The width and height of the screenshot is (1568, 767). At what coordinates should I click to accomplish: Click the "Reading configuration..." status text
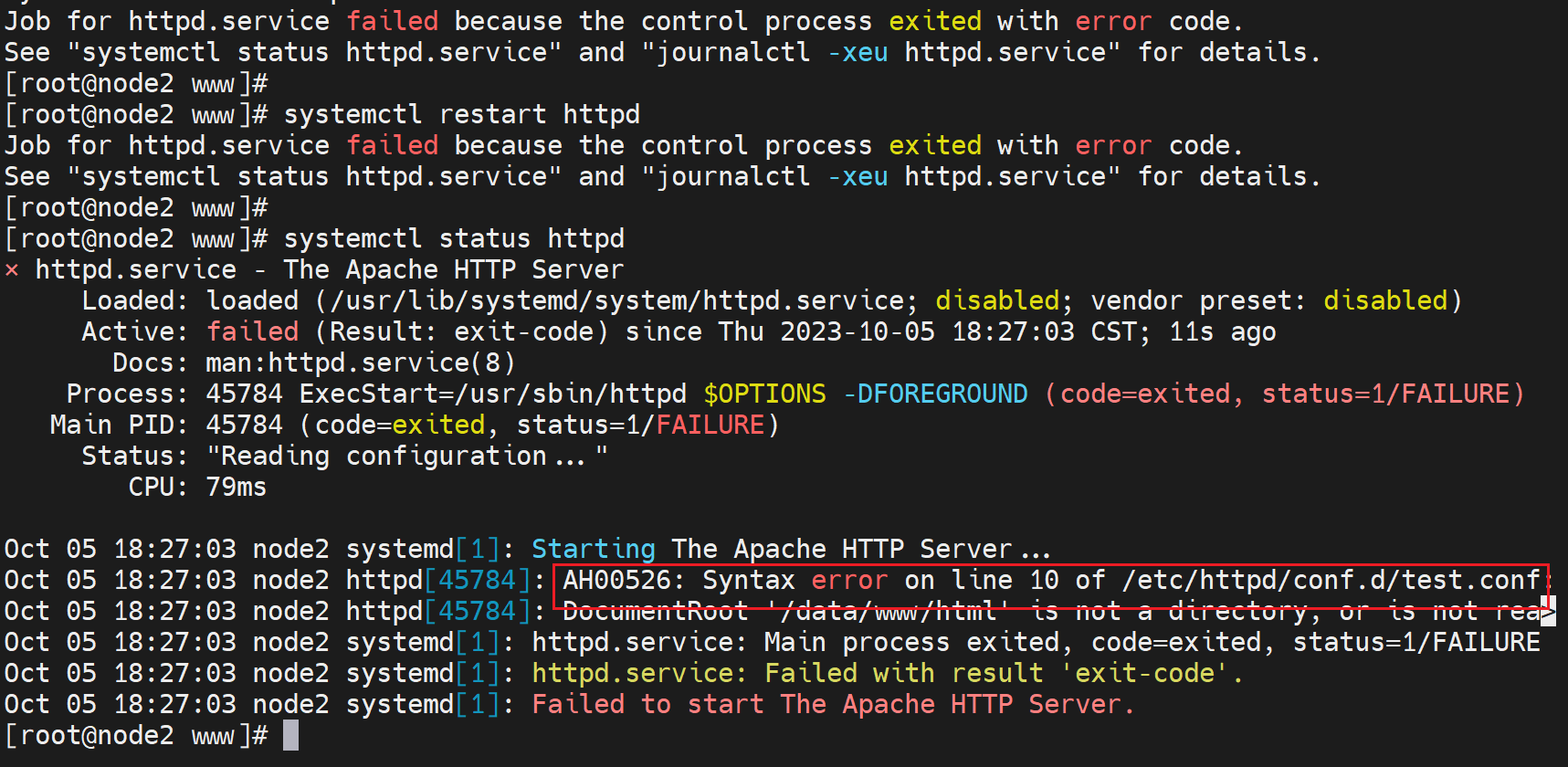coord(406,457)
